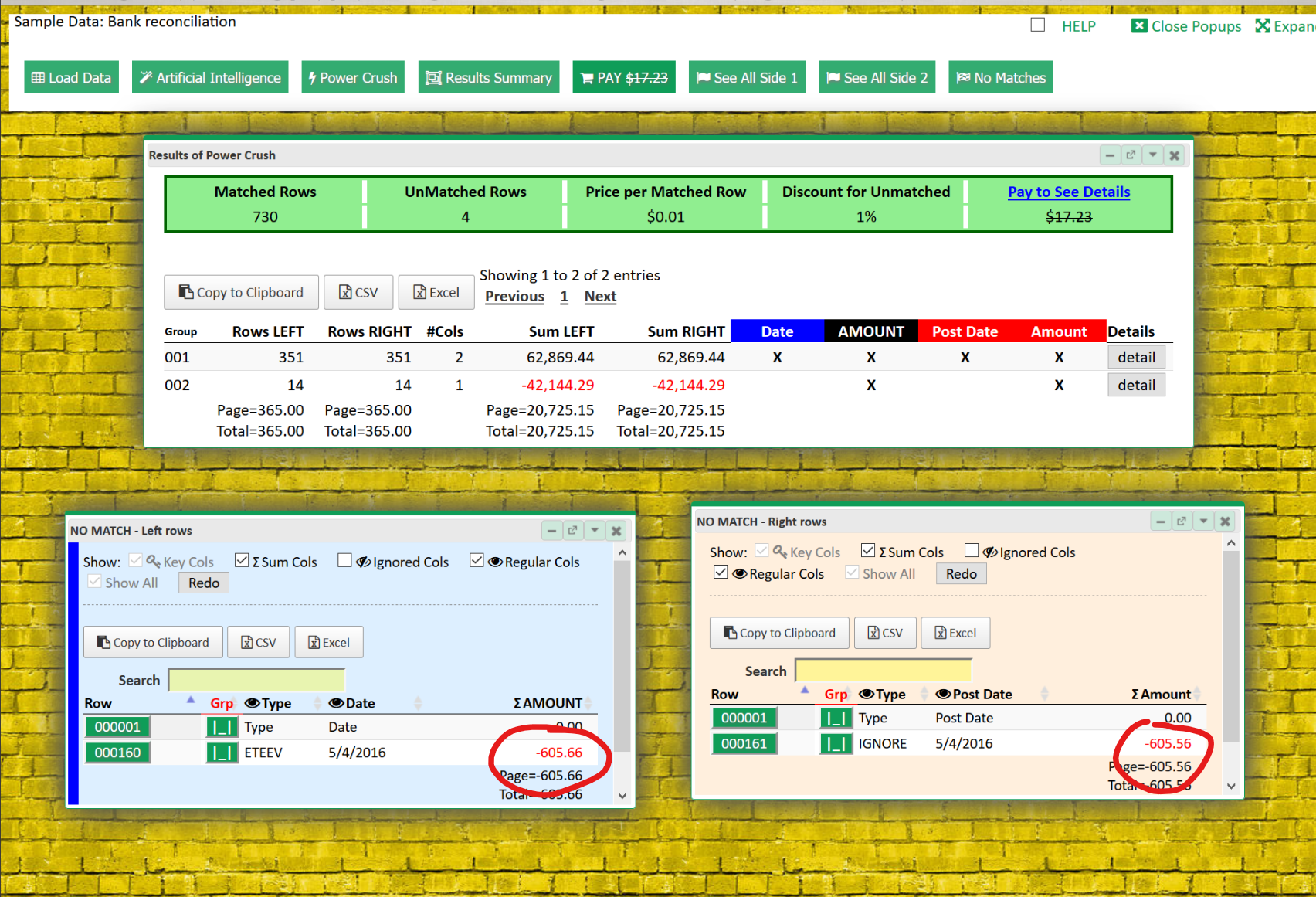Sort results by the black AMOUNT column
1316x897 pixels.
pyautogui.click(x=871, y=331)
